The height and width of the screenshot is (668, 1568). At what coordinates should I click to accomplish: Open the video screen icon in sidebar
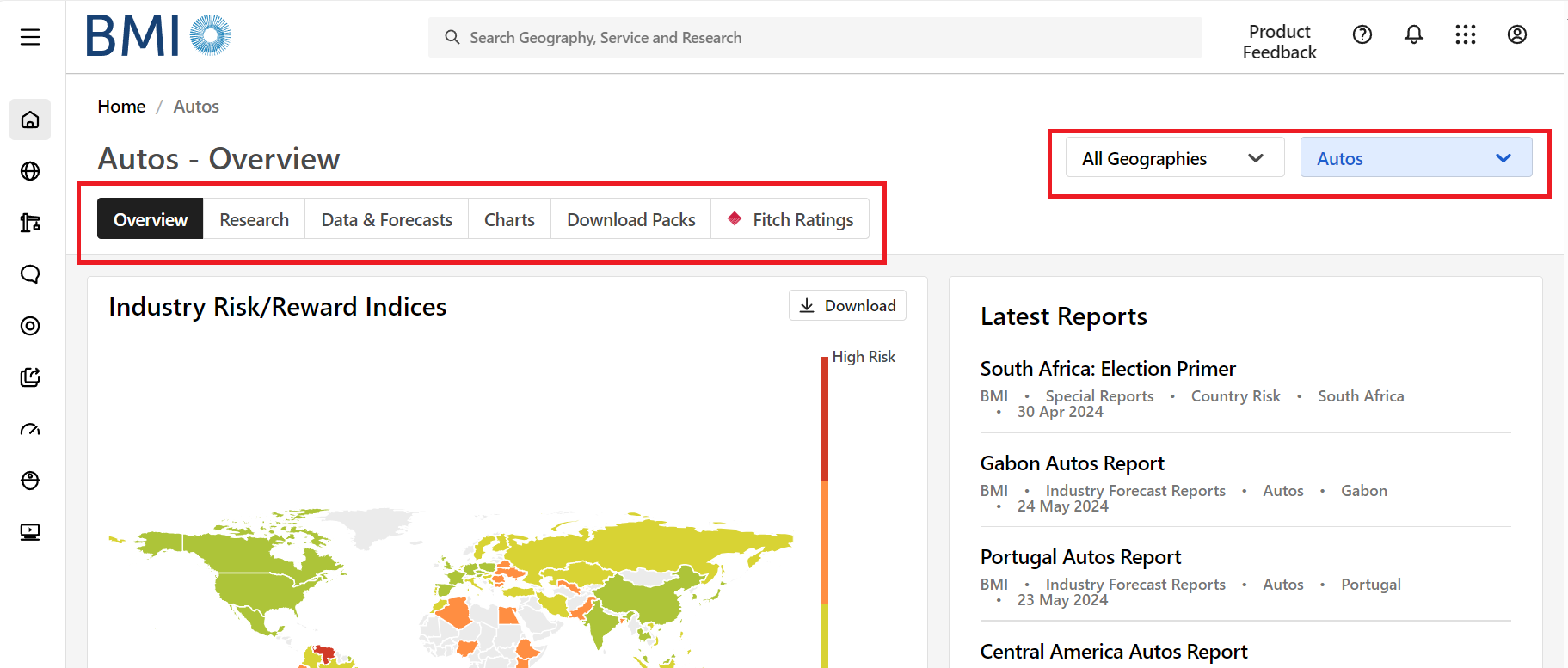tap(30, 532)
